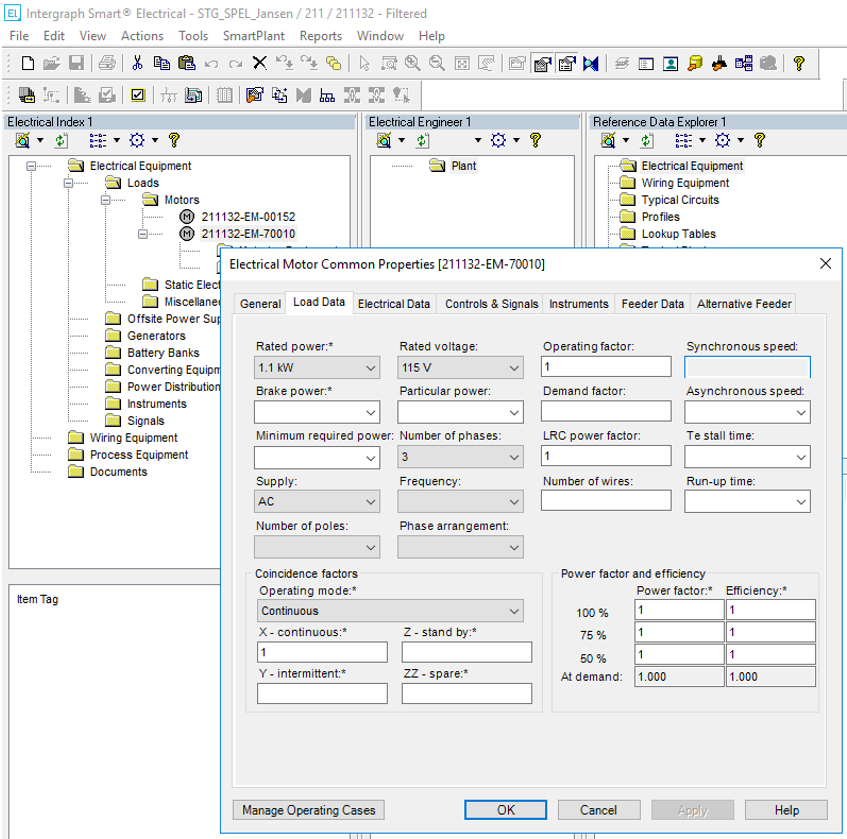Confirm the dialog with OK

(506, 810)
